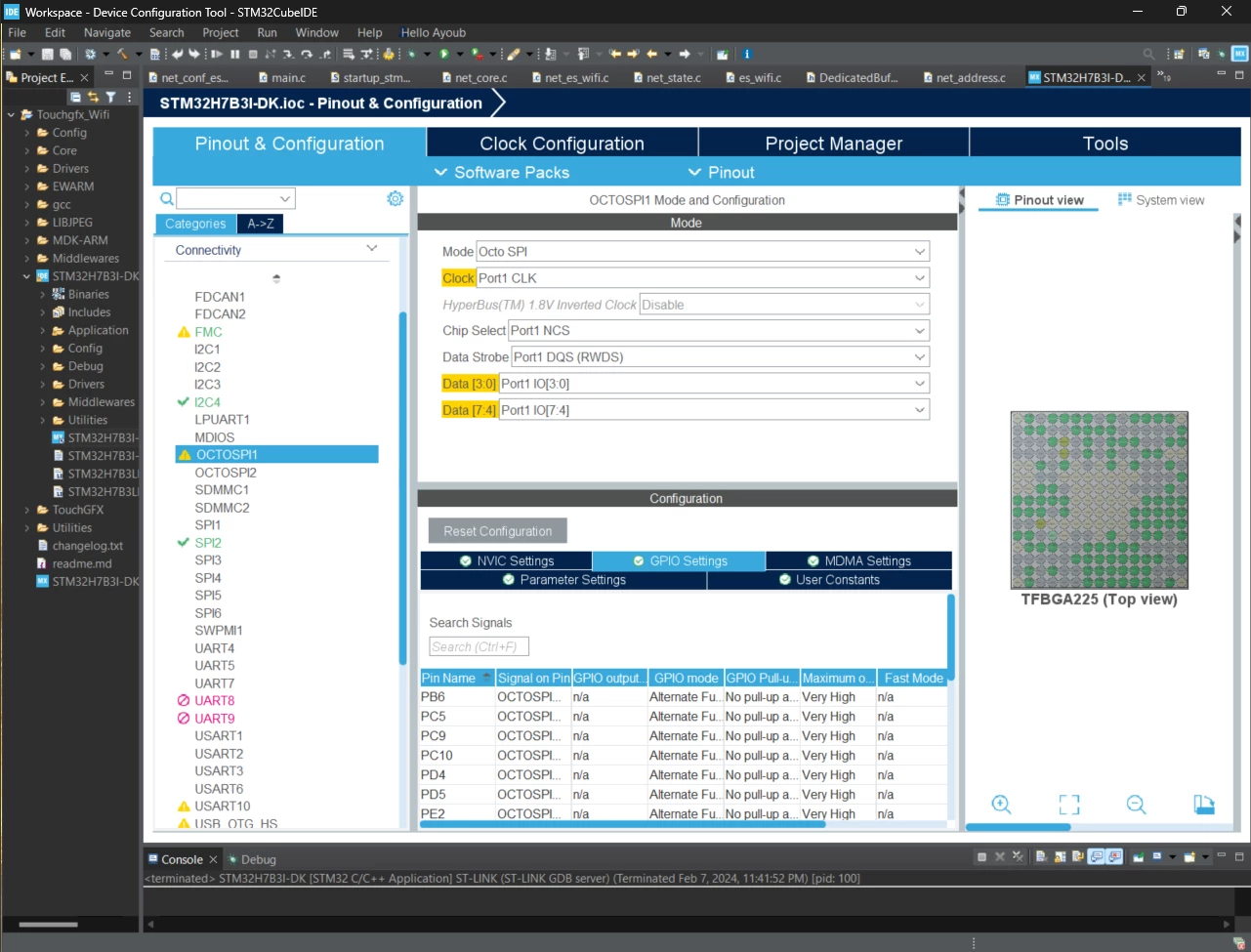
Task: Click the Clear Console icon
Action: (x=1041, y=857)
